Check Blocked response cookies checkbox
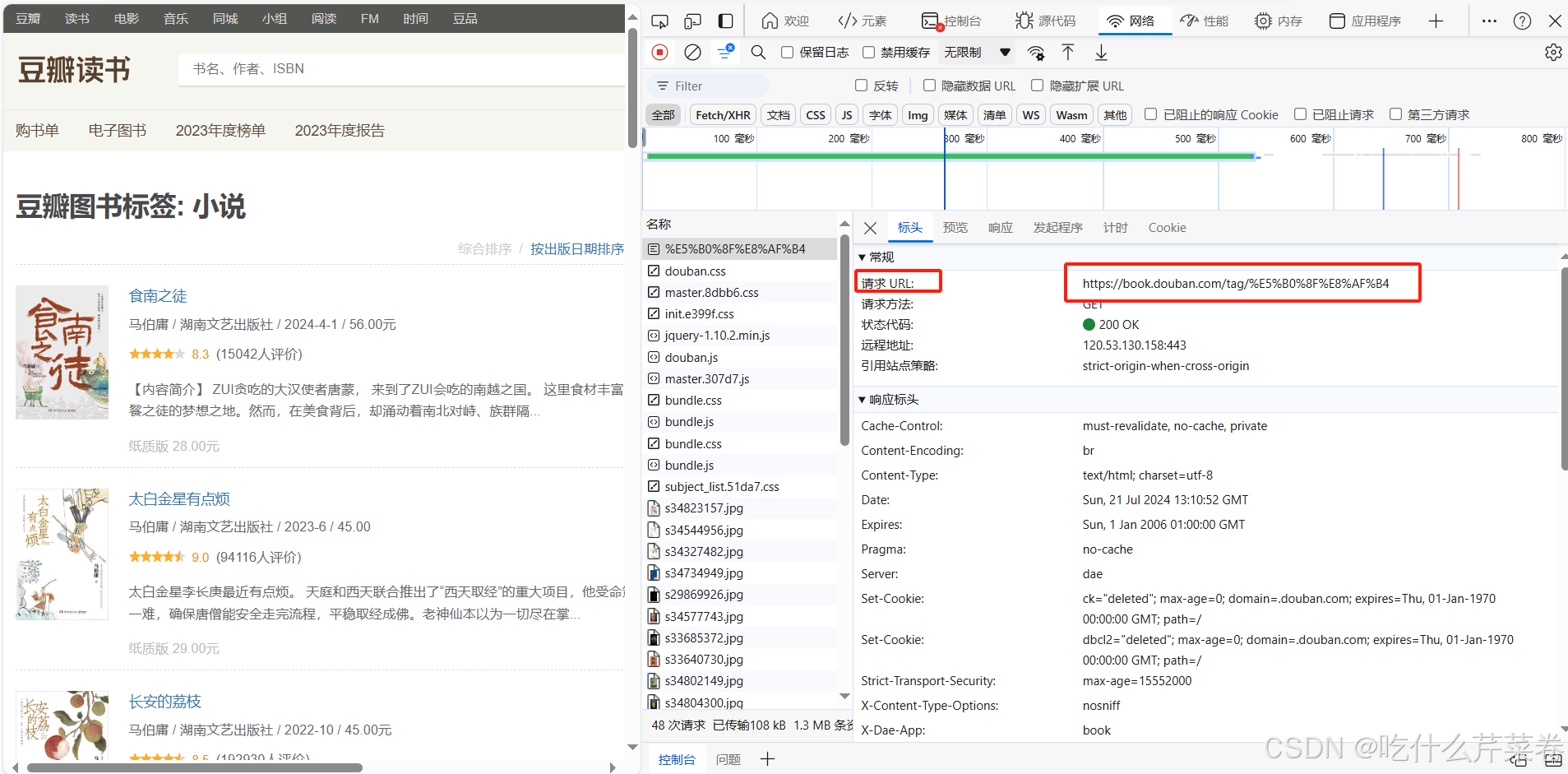This screenshot has width=1568, height=774. coord(1150,114)
